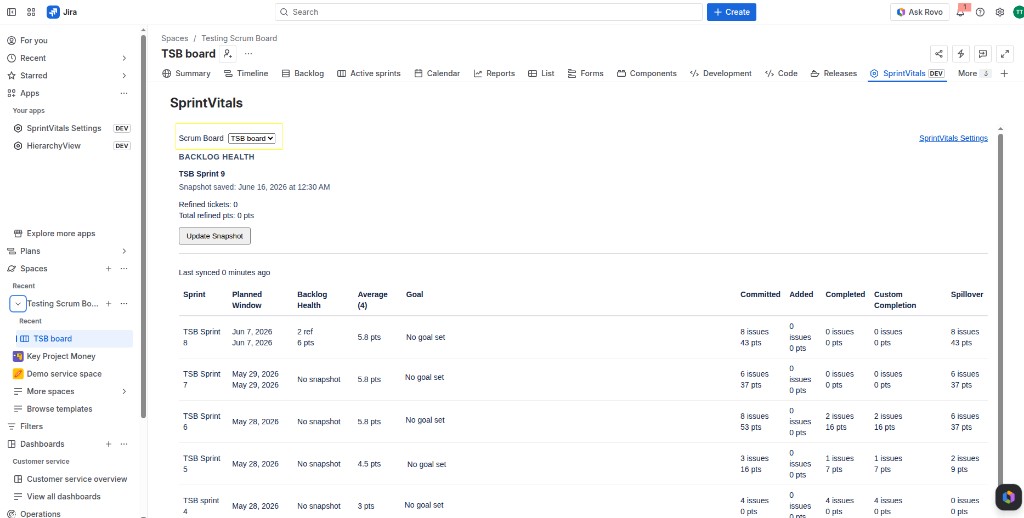Image resolution: width=1024 pixels, height=518 pixels.
Task: Open the ellipsis beside Testing Scrum Board
Action: [x=124, y=303]
